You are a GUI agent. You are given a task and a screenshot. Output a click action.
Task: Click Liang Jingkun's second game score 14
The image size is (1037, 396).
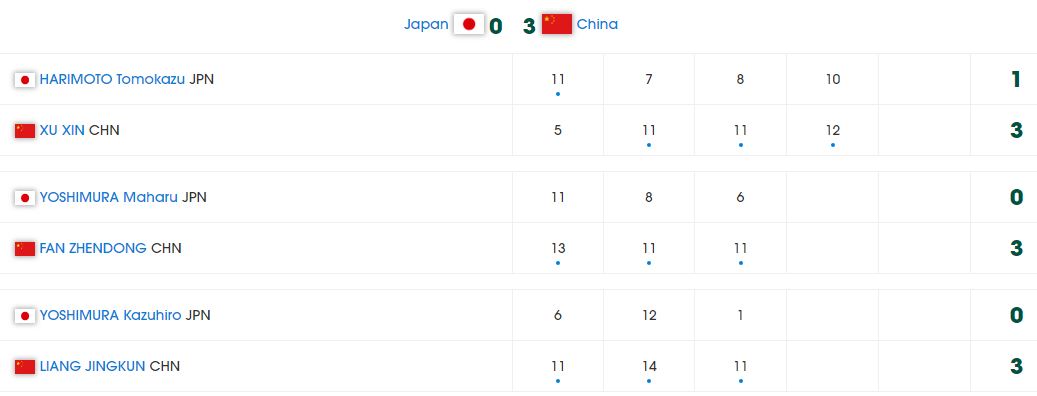tap(649, 366)
